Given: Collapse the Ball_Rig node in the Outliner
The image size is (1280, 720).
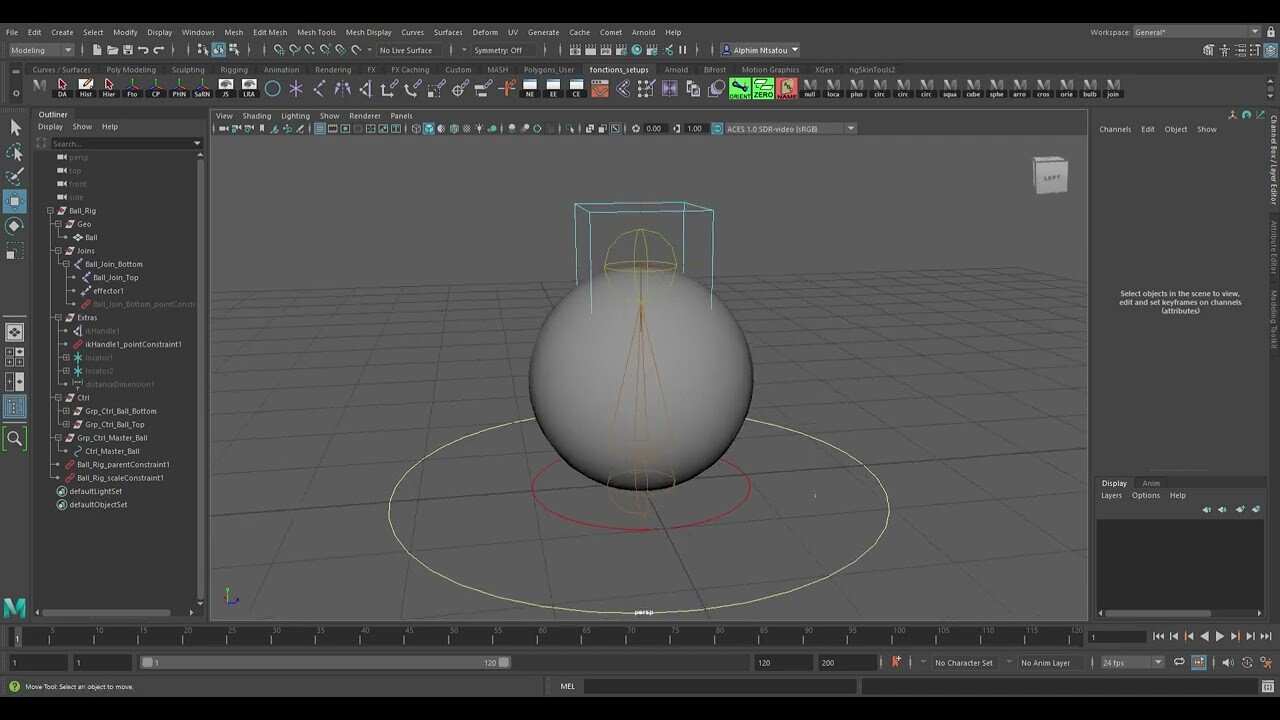Looking at the screenshot, I should [x=48, y=210].
